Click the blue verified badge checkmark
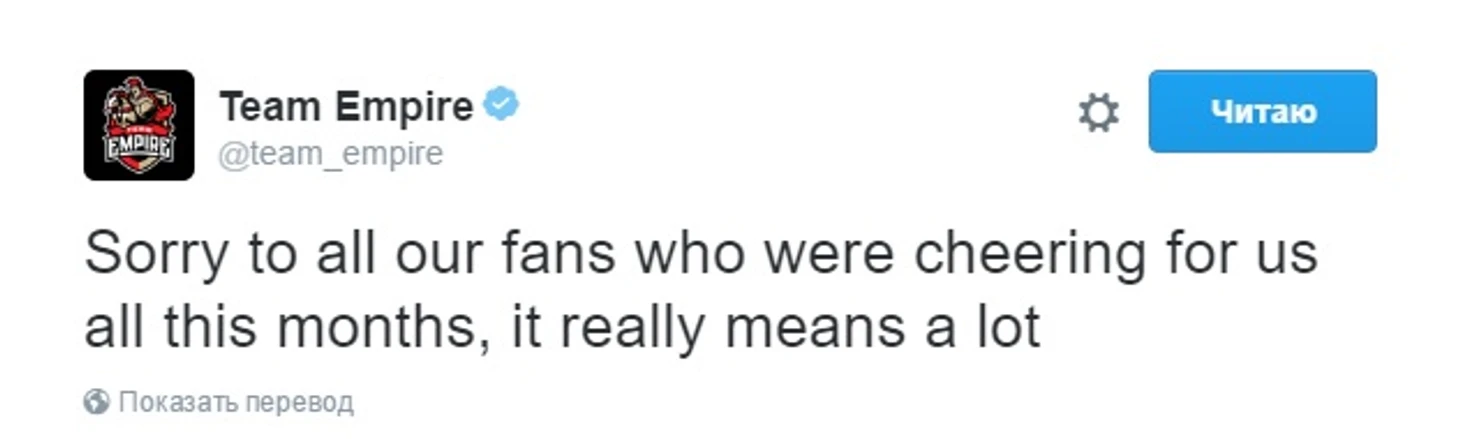This screenshot has width=1460, height=439. point(501,105)
